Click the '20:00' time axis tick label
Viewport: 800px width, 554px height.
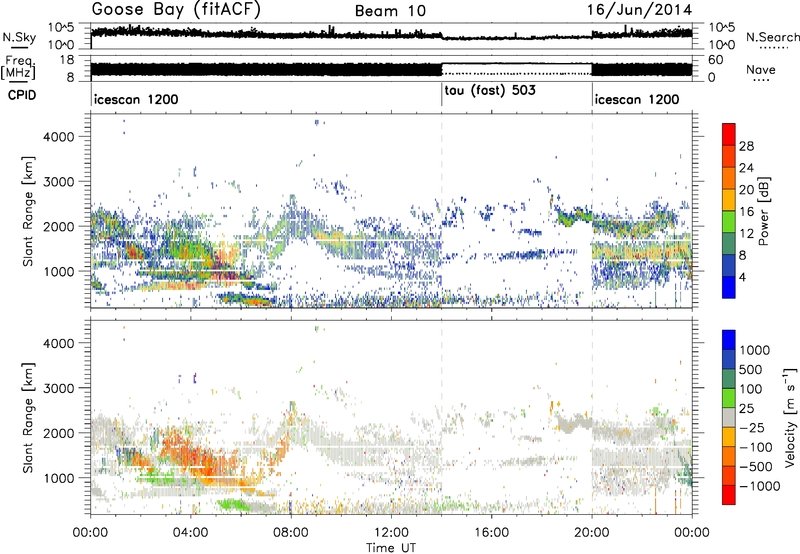[591, 533]
